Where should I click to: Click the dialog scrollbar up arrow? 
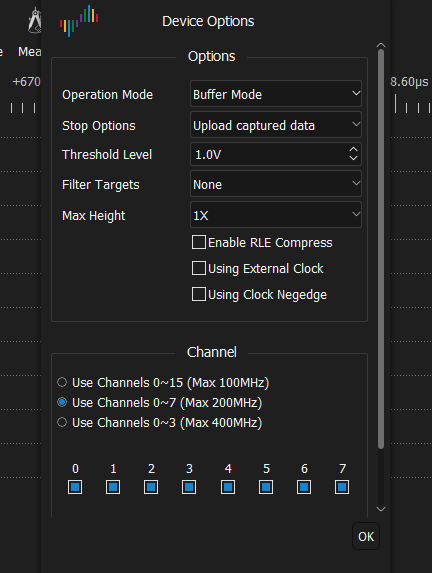(381, 45)
